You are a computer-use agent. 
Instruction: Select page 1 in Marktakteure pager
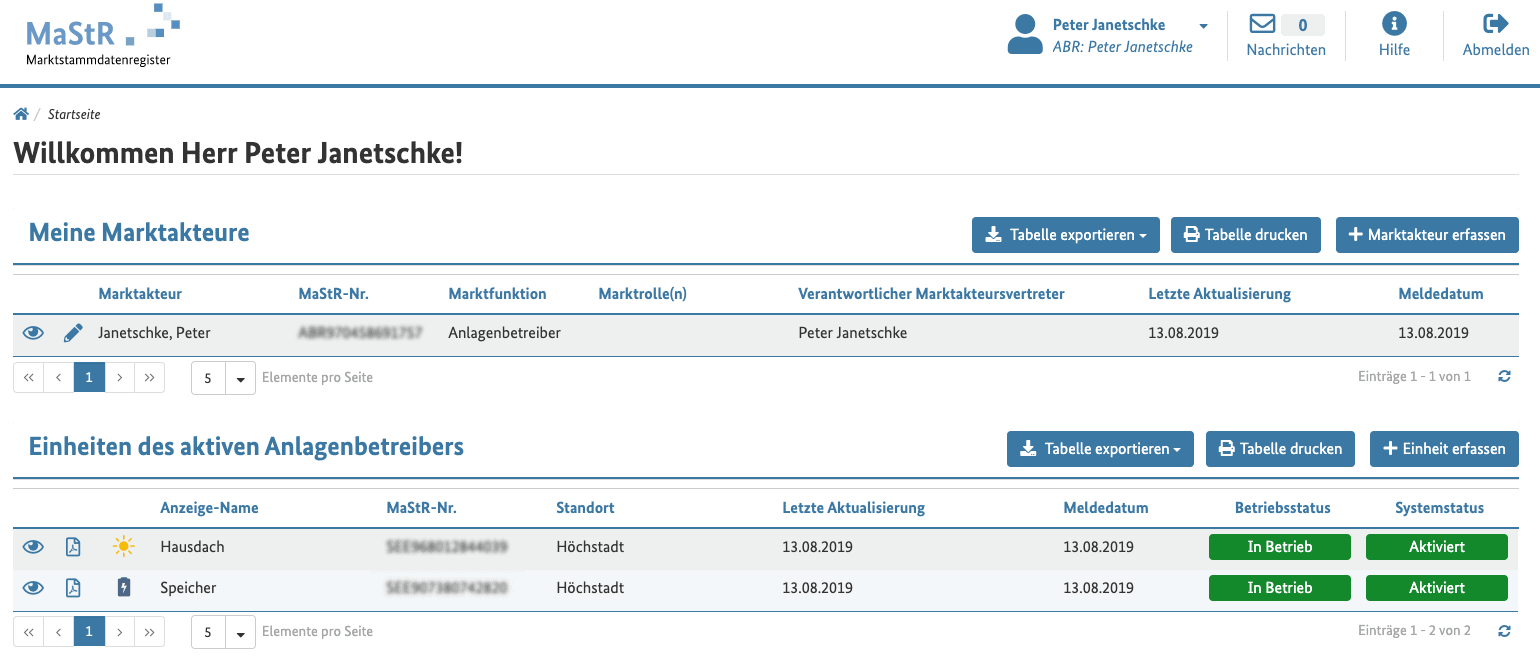point(89,378)
